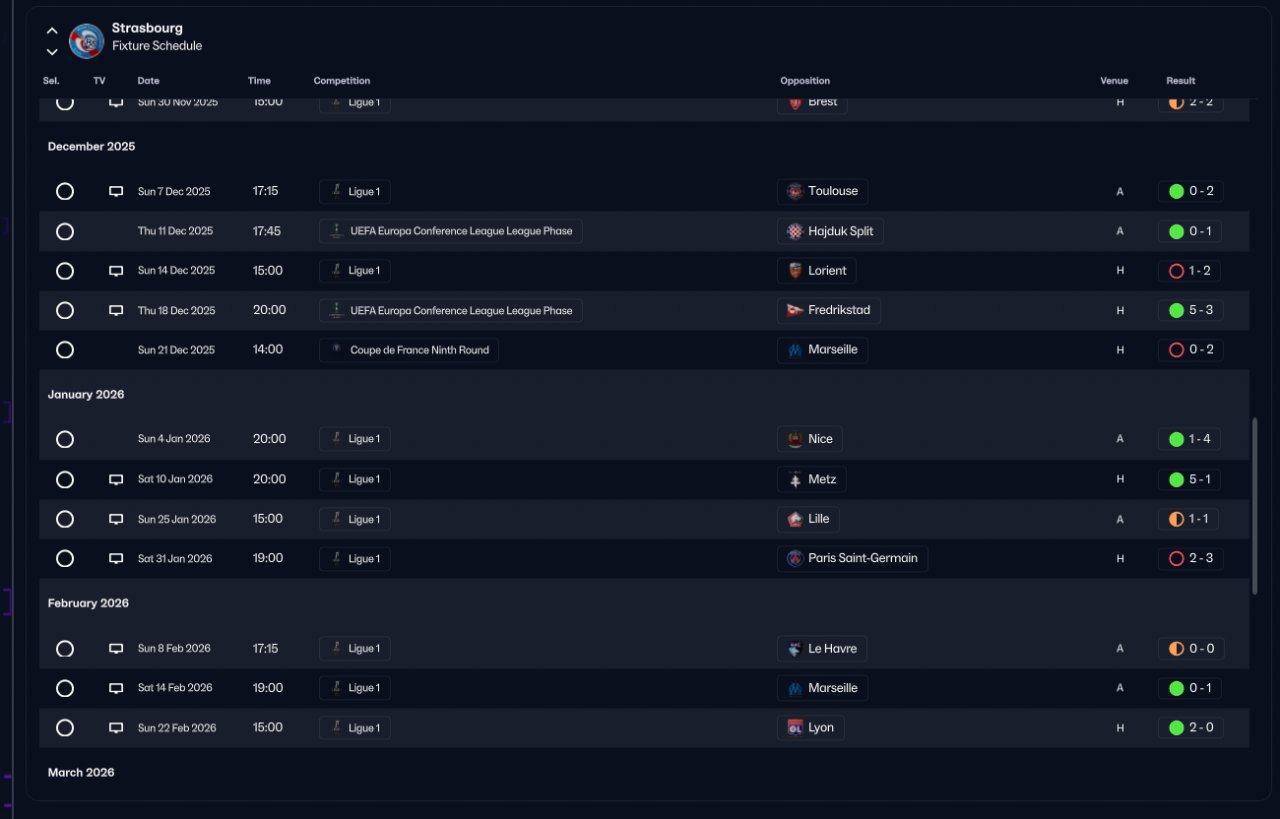
Task: Tick the selection circle for Lorient
Action: [65, 270]
